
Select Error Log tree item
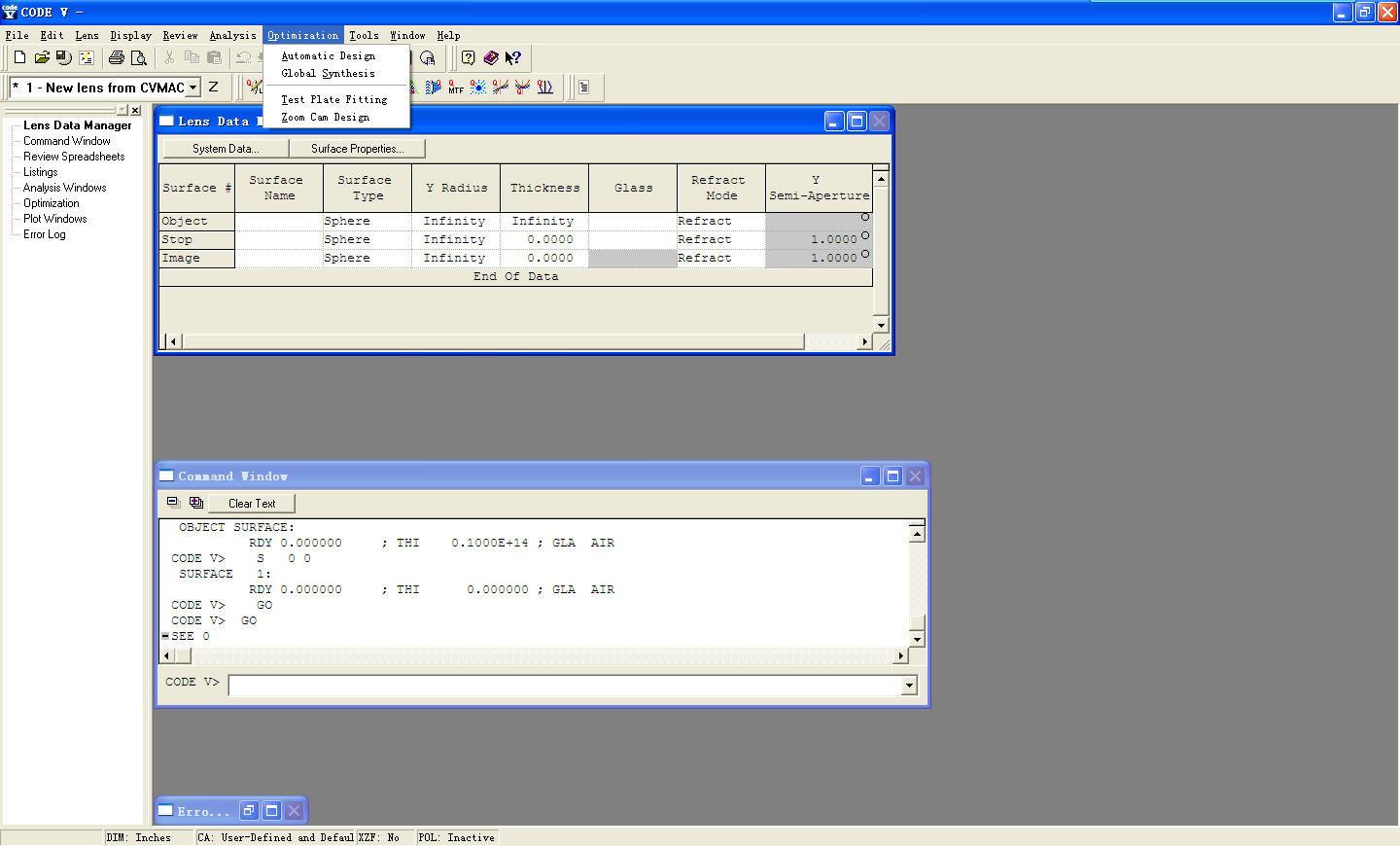point(45,234)
